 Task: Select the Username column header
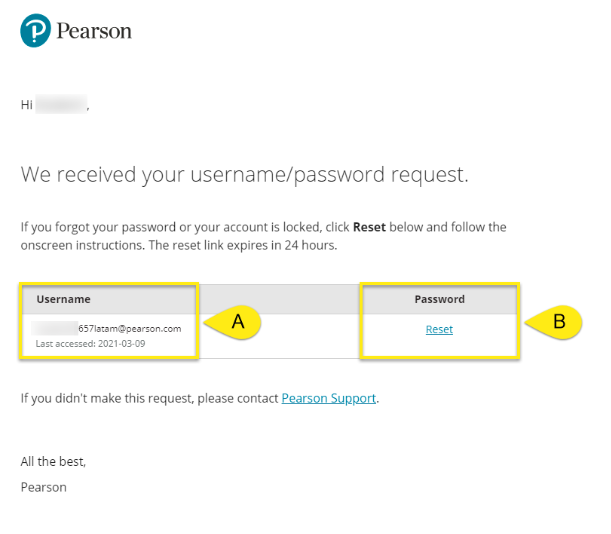[x=64, y=299]
